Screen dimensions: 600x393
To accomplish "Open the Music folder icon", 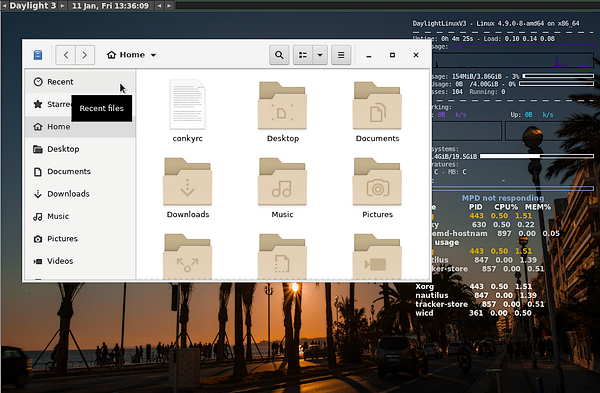I will point(282,182).
